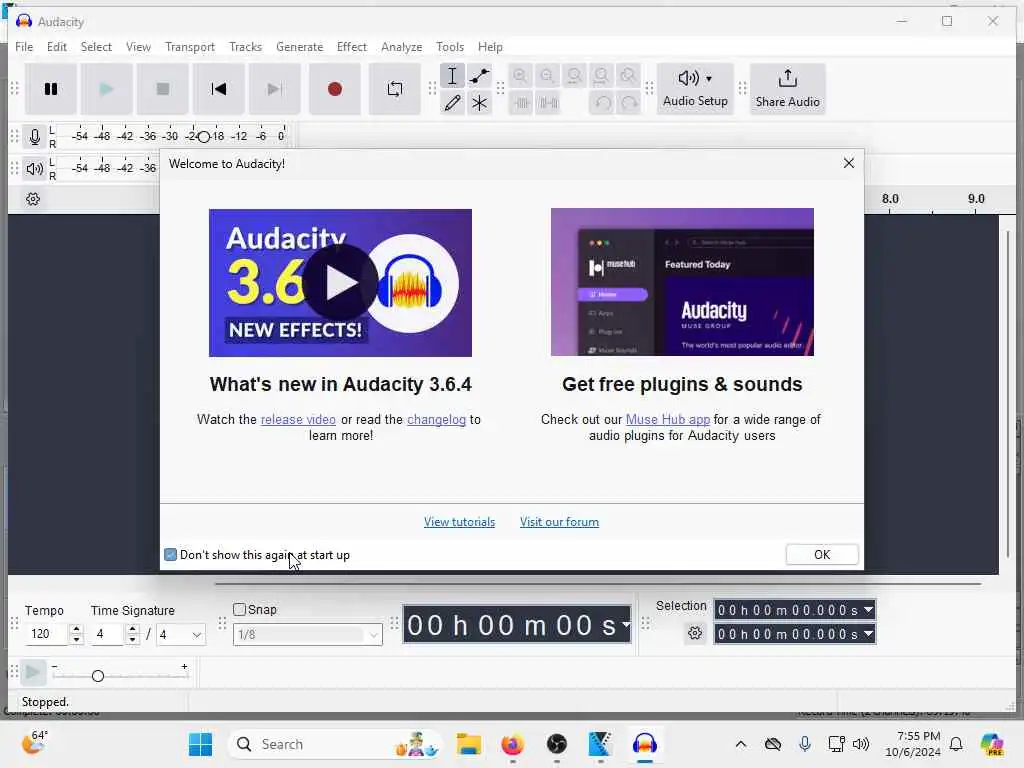Click the playback speed slider knob
Image resolution: width=1024 pixels, height=768 pixels.
point(98,676)
